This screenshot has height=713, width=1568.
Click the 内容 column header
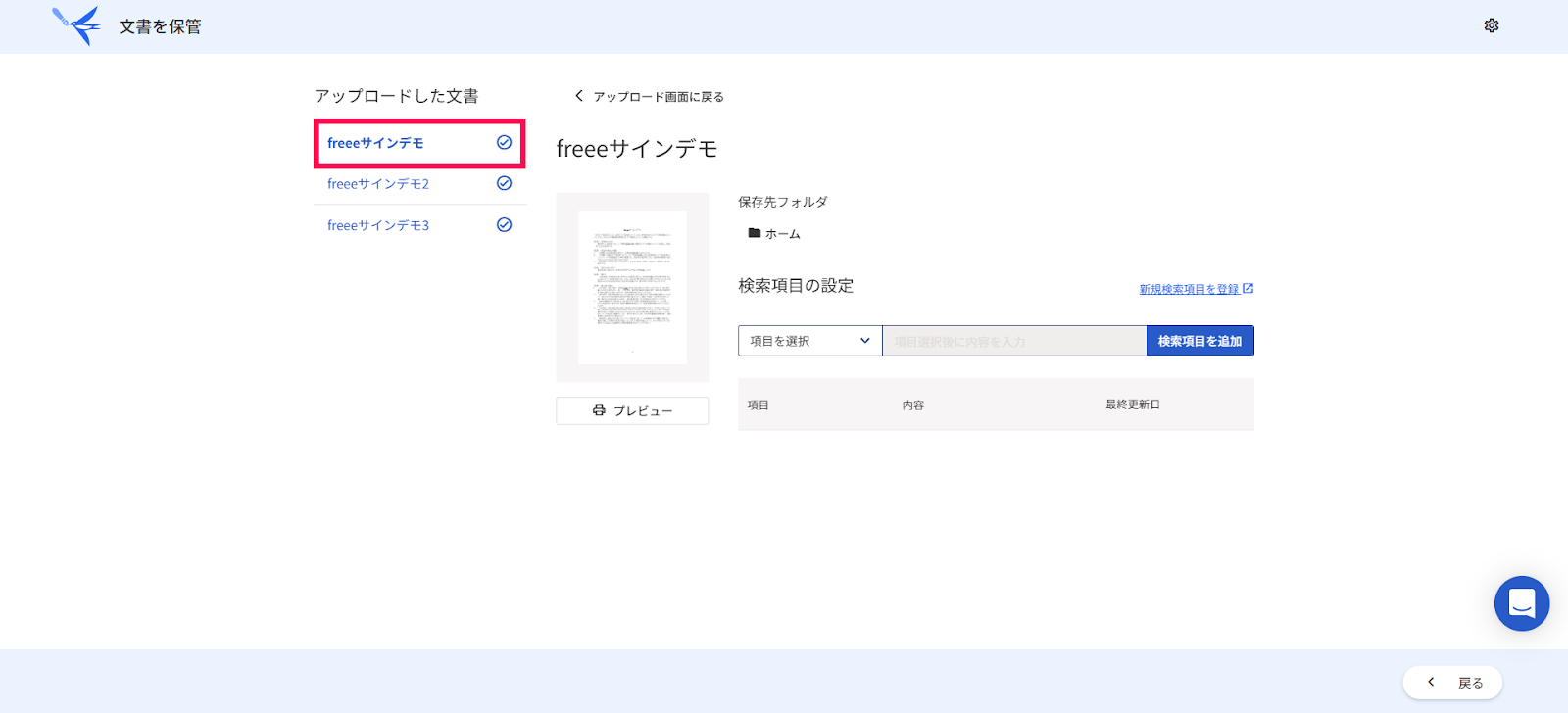coord(913,404)
